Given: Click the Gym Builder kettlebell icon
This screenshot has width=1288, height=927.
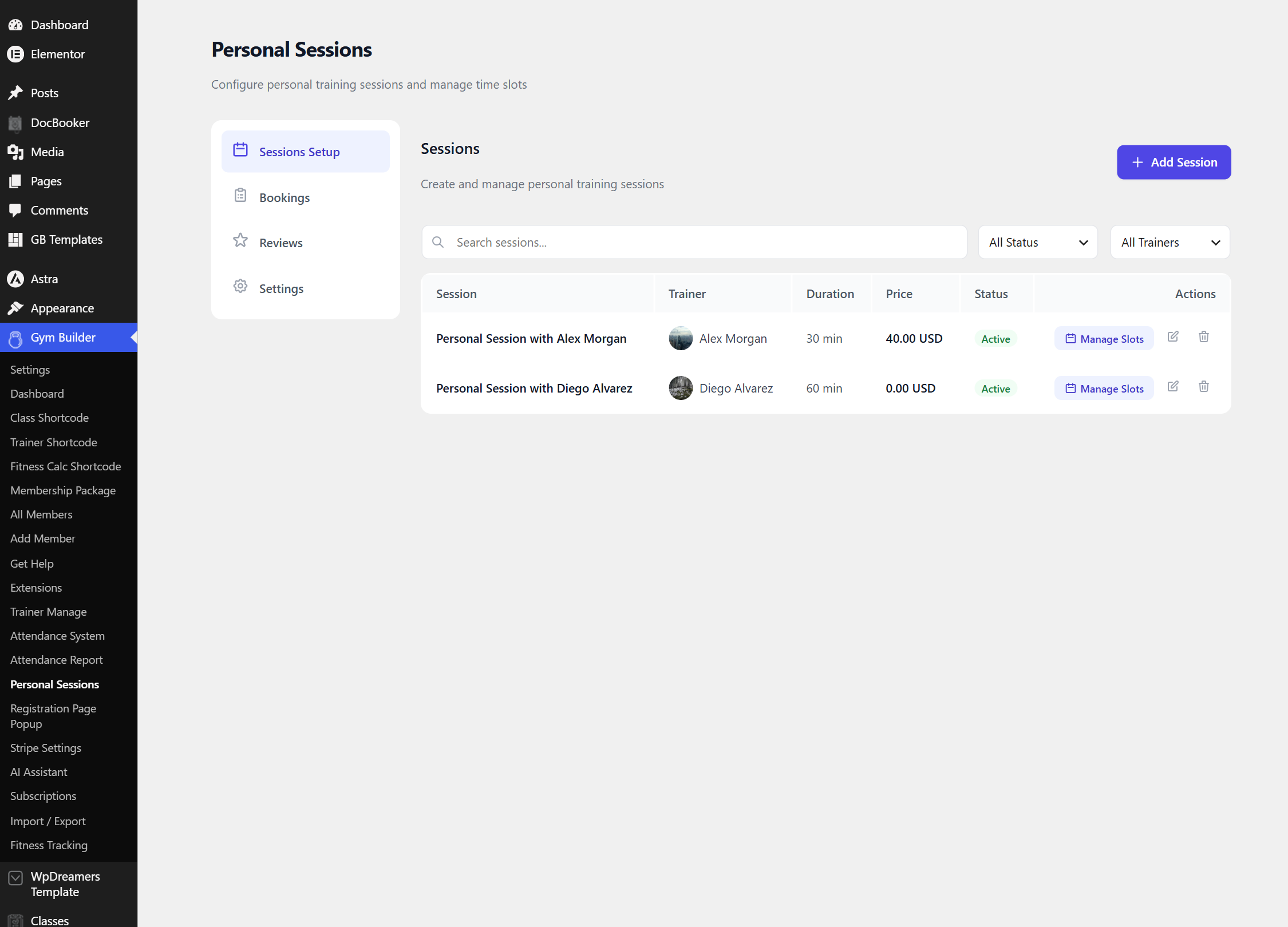Looking at the screenshot, I should click(15, 339).
